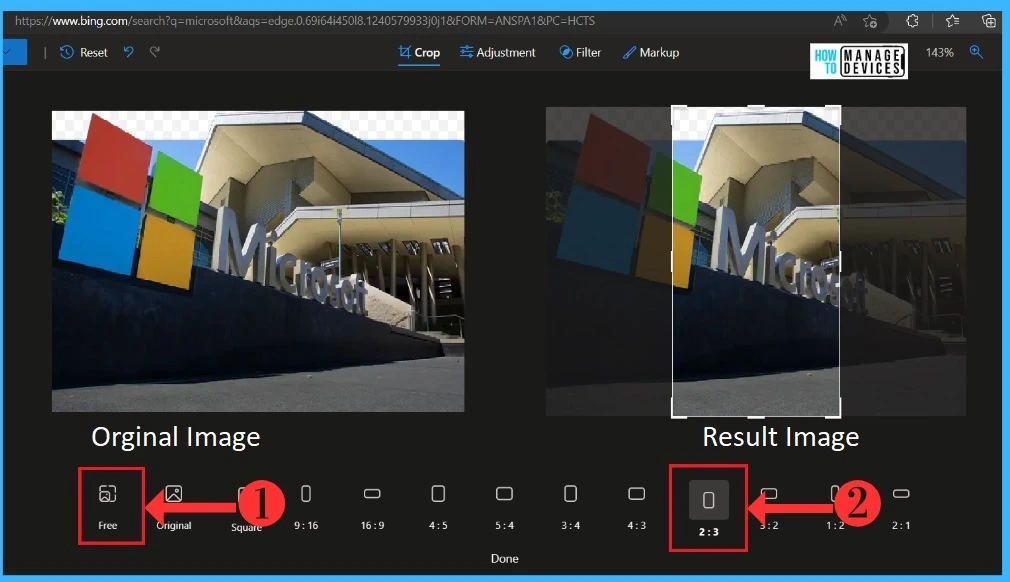The height and width of the screenshot is (582, 1010).
Task: Select the 16:9 crop ratio
Action: [372, 507]
